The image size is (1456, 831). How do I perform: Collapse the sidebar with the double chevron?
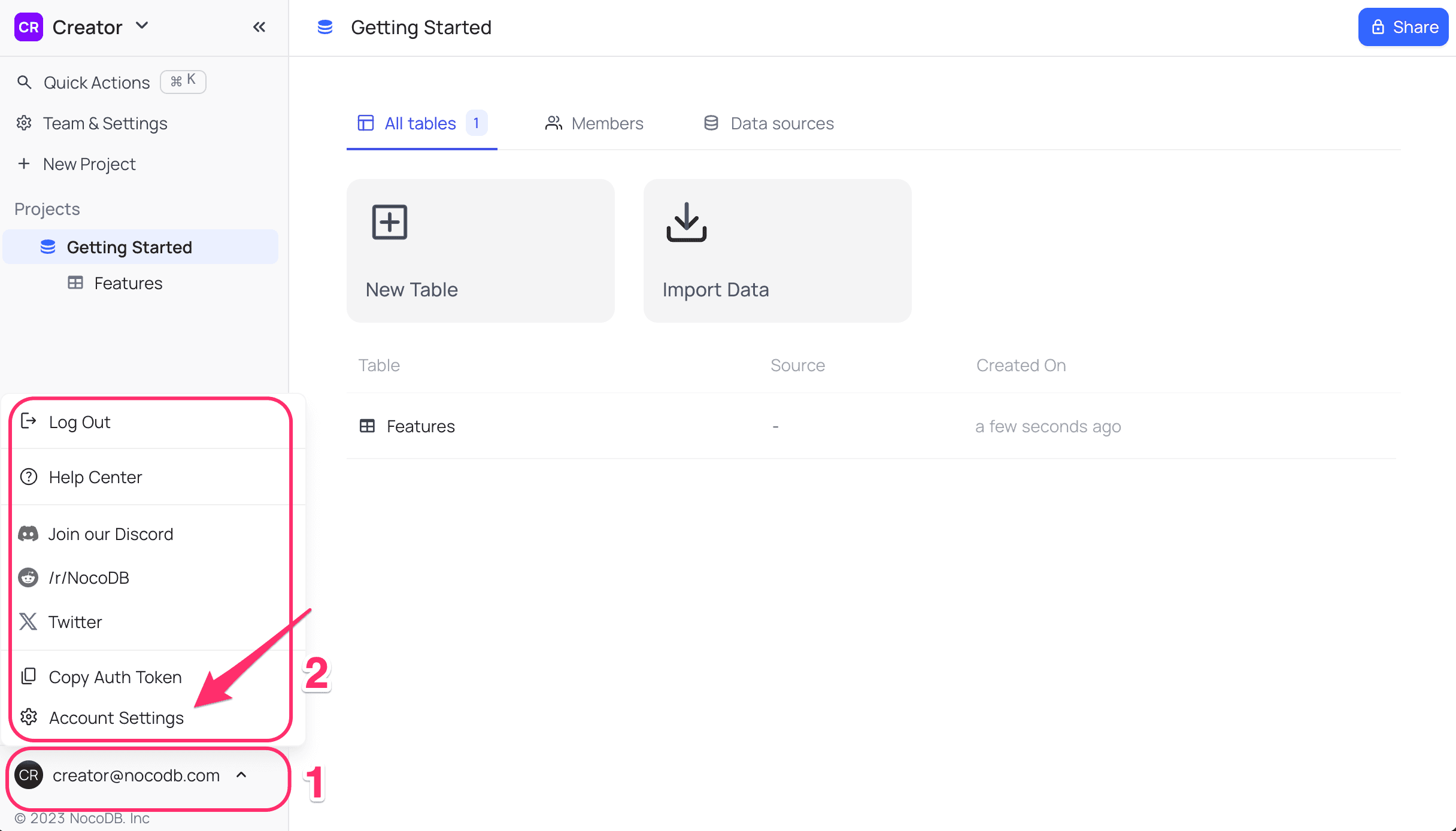(259, 26)
